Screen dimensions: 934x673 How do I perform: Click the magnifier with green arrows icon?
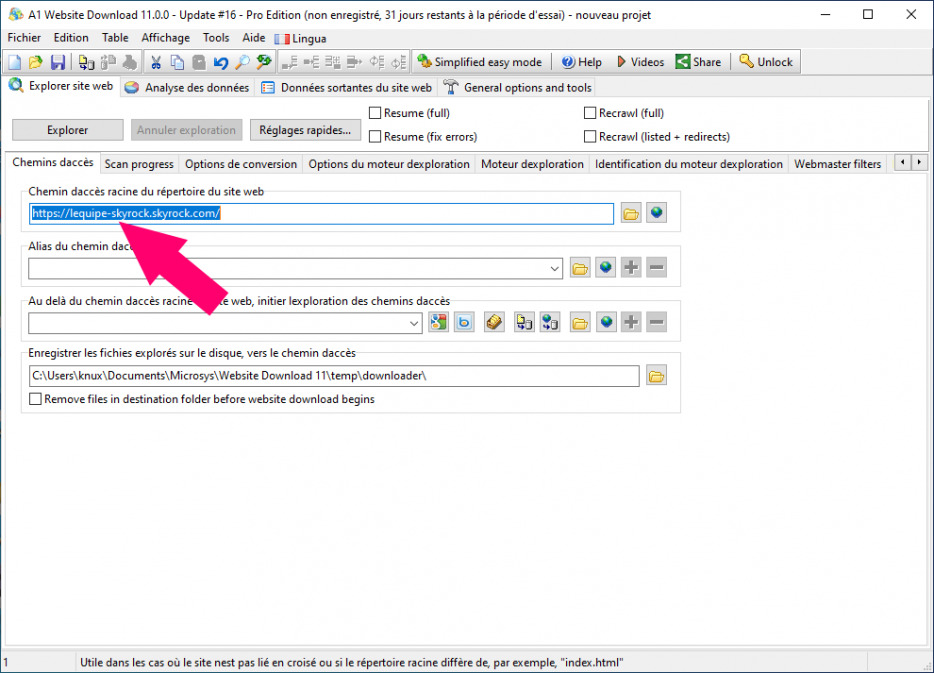pyautogui.click(x=264, y=62)
